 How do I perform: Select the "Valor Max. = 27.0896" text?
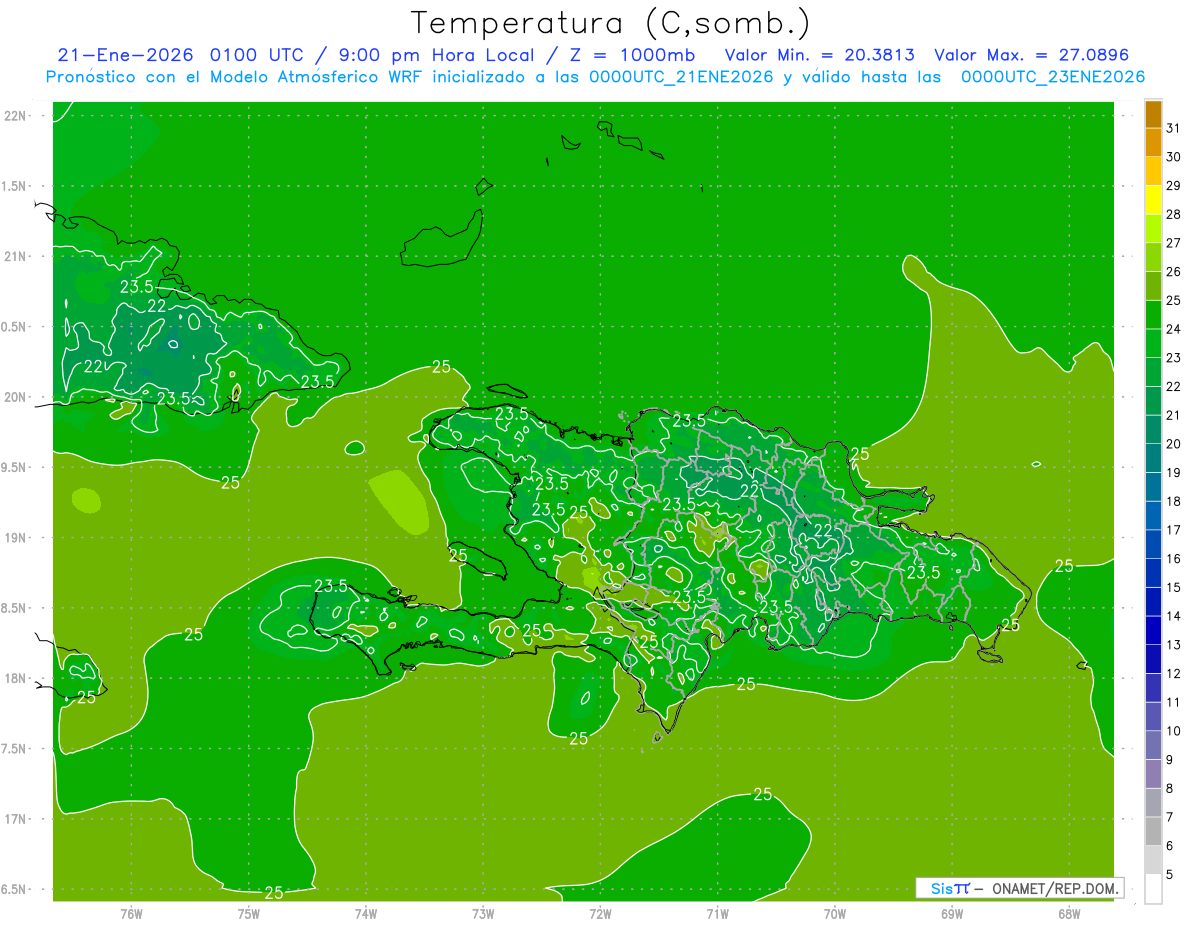pos(1031,55)
